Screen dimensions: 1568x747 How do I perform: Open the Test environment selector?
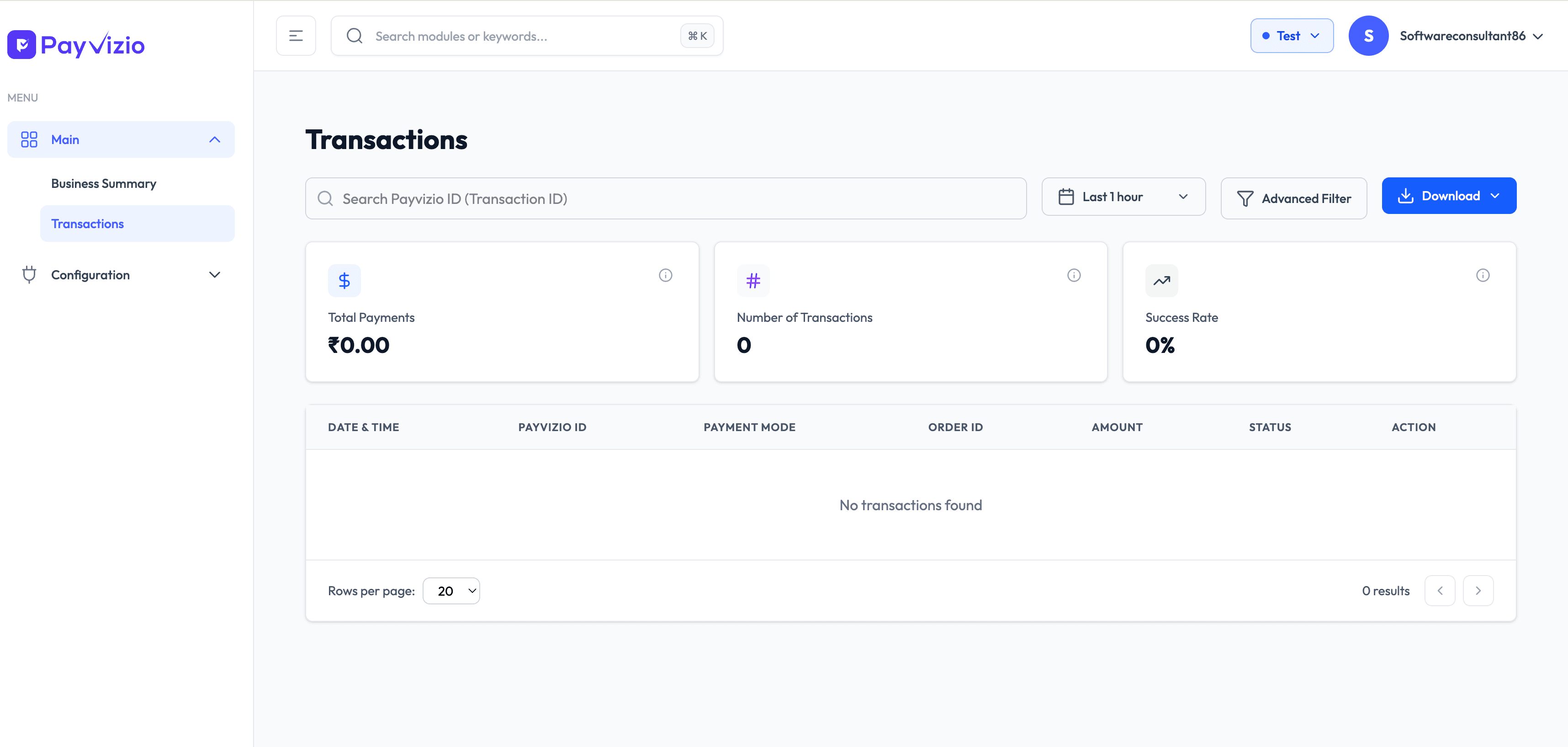point(1292,35)
